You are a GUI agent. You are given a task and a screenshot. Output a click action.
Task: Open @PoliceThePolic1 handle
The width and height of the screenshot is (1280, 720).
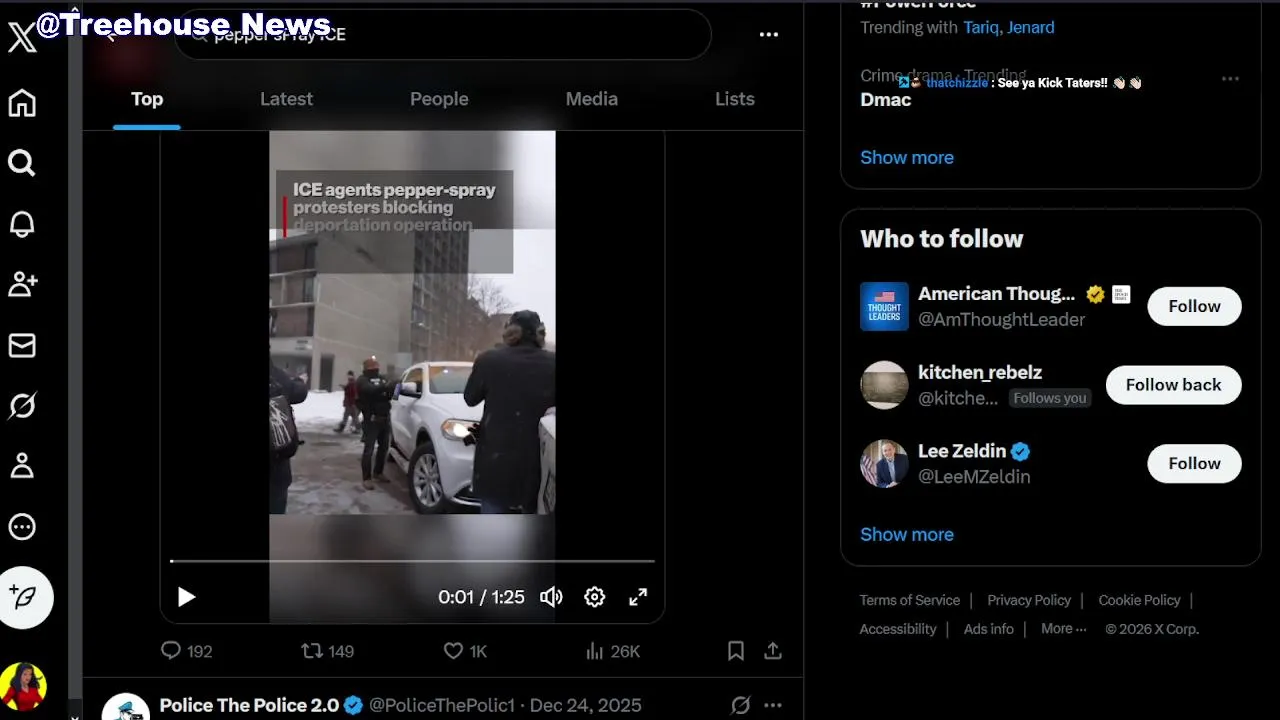[x=441, y=705]
